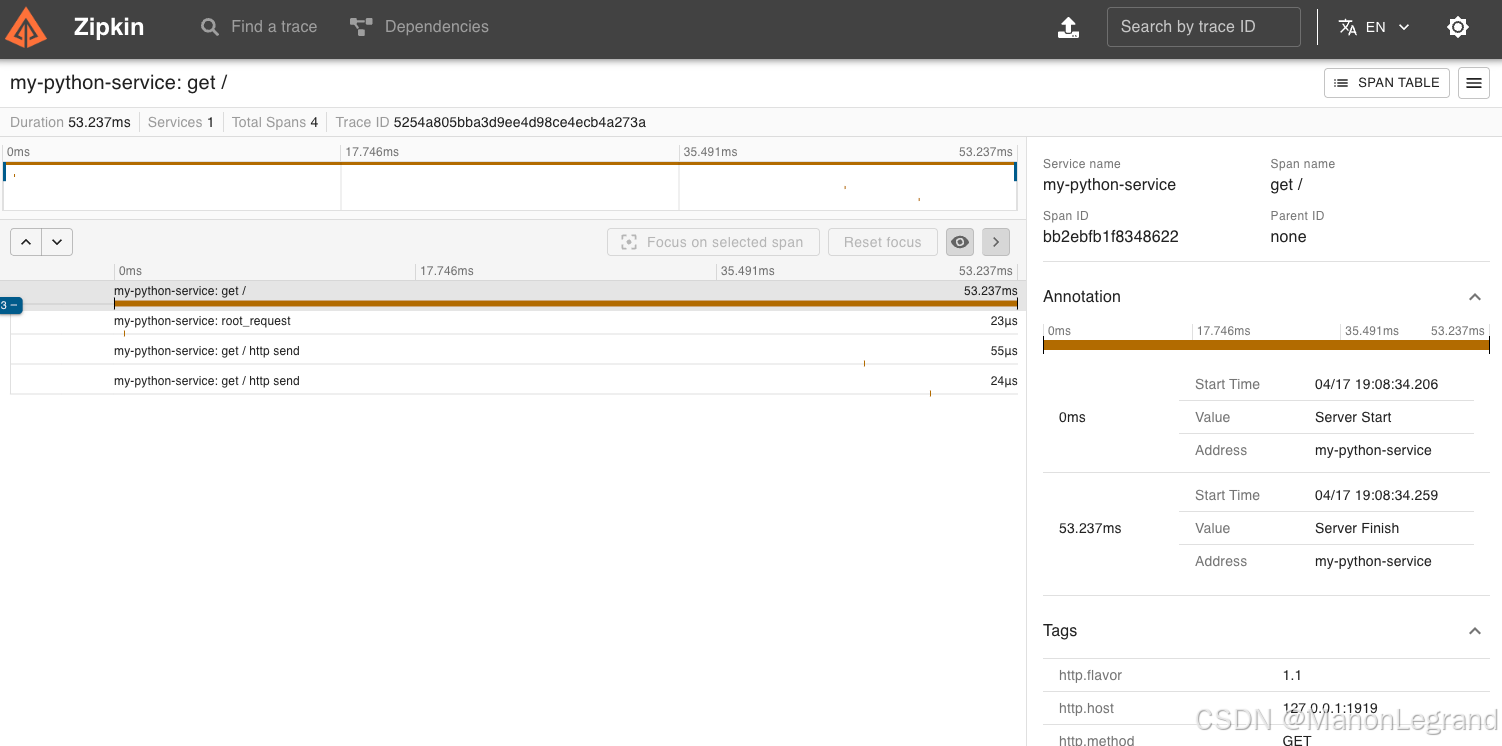Click the http.method tag row
Screen dimensions: 1502x746
1266,738
